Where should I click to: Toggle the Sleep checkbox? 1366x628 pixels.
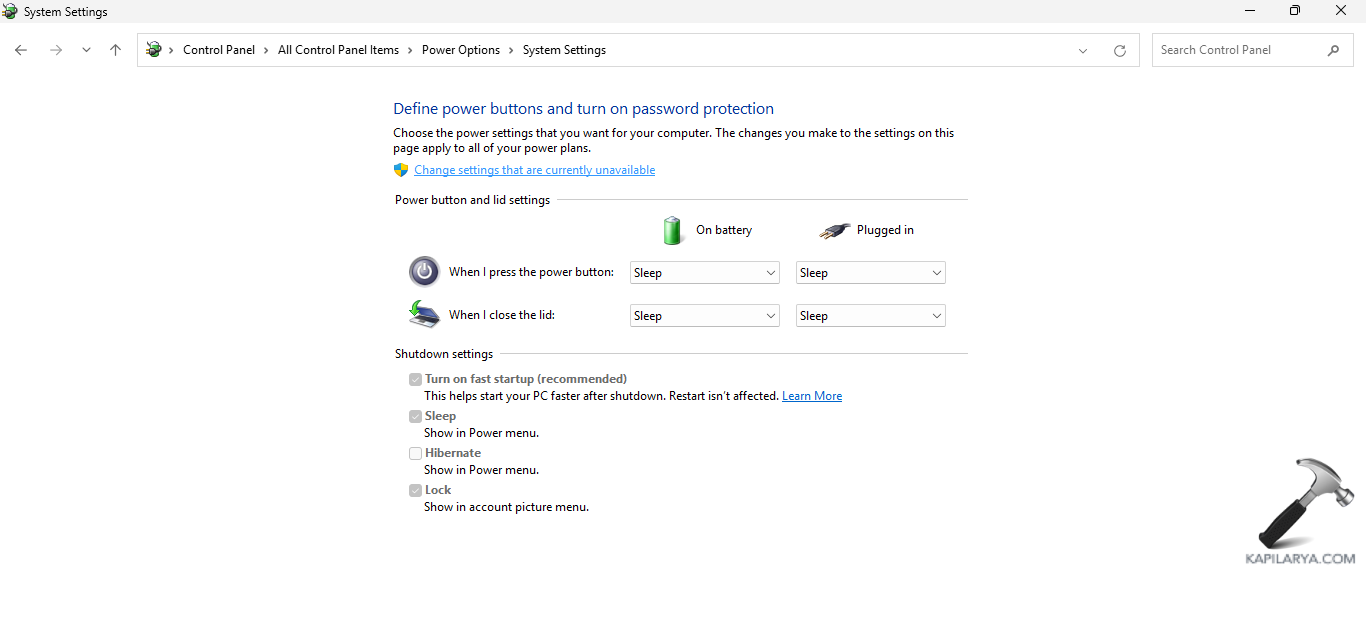(x=415, y=415)
